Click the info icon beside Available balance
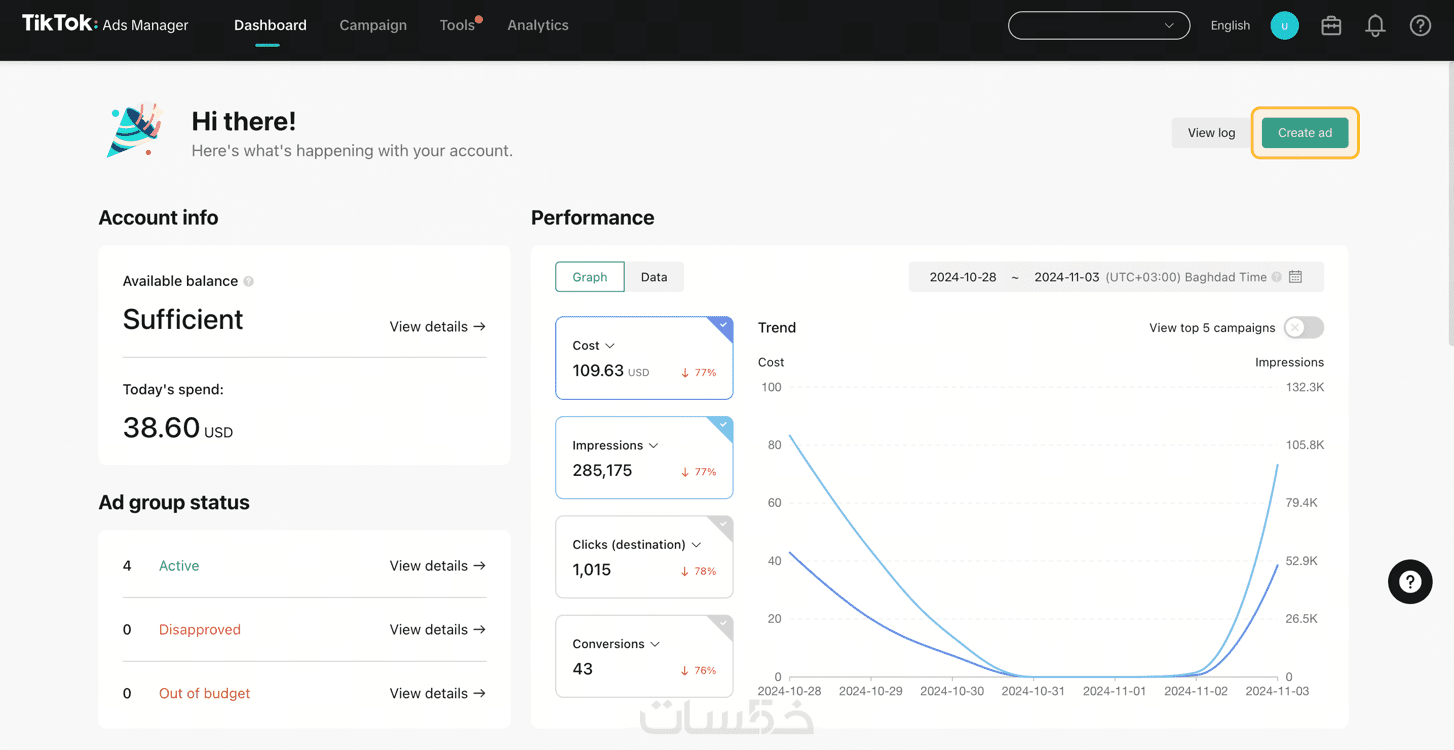Screen dimensions: 1454x750 [x=249, y=282]
